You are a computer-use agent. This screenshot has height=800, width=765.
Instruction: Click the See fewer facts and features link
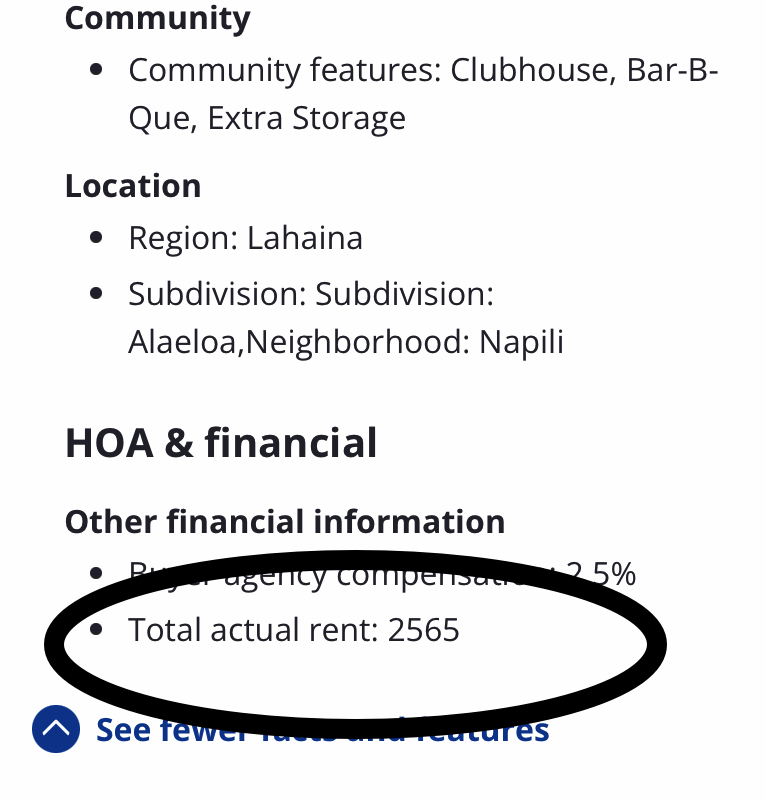(321, 729)
